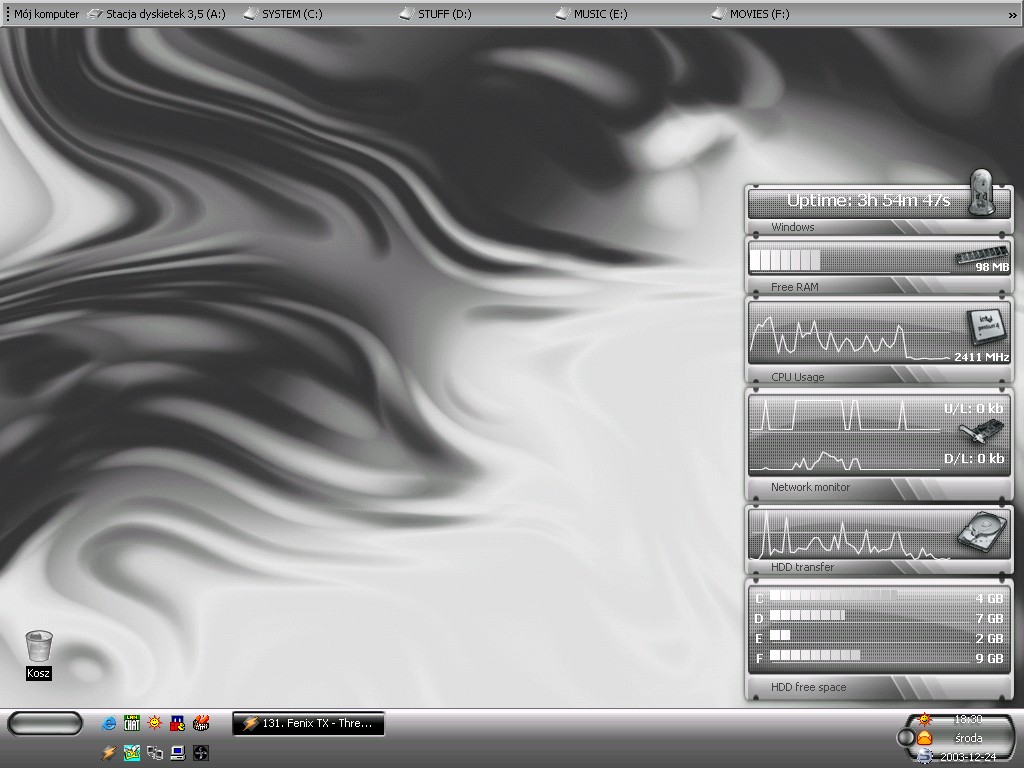Image resolution: width=1024 pixels, height=768 pixels.
Task: Open the two-monitors network quick launch icon
Action: click(x=155, y=753)
